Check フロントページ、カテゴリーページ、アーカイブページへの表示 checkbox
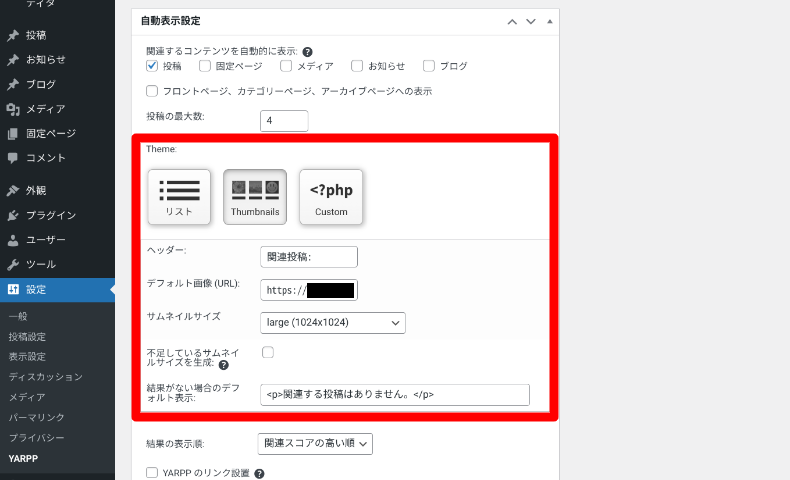Viewport: 790px width, 480px height. tap(152, 91)
